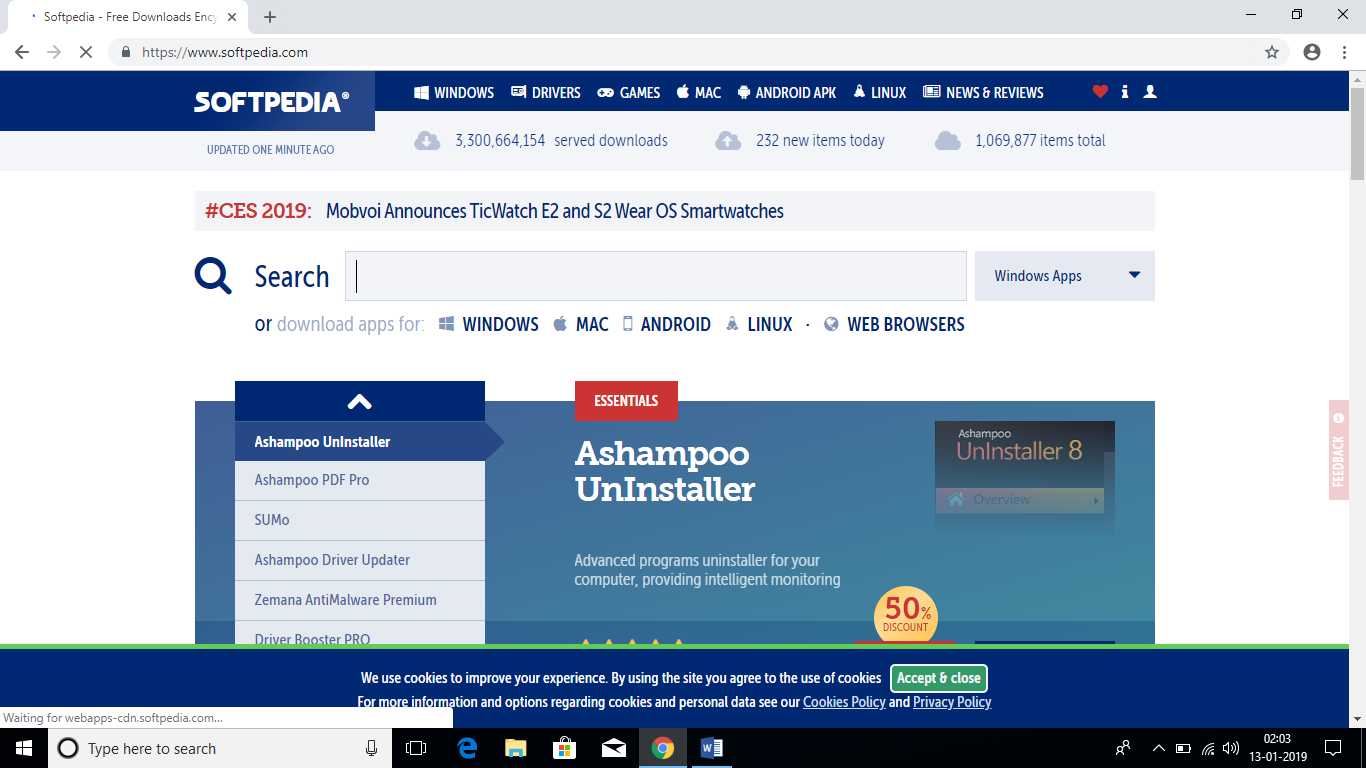
Task: Click Accept & close cookies button
Action: tap(938, 678)
